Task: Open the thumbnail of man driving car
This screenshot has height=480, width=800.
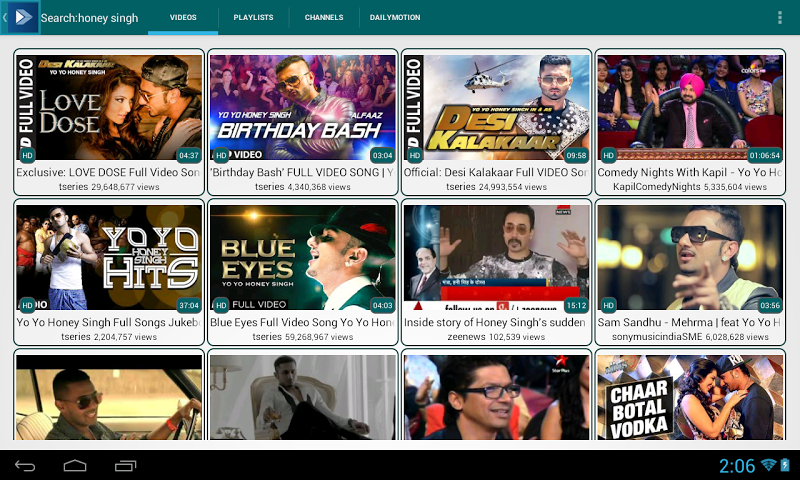Action: pyautogui.click(x=109, y=397)
